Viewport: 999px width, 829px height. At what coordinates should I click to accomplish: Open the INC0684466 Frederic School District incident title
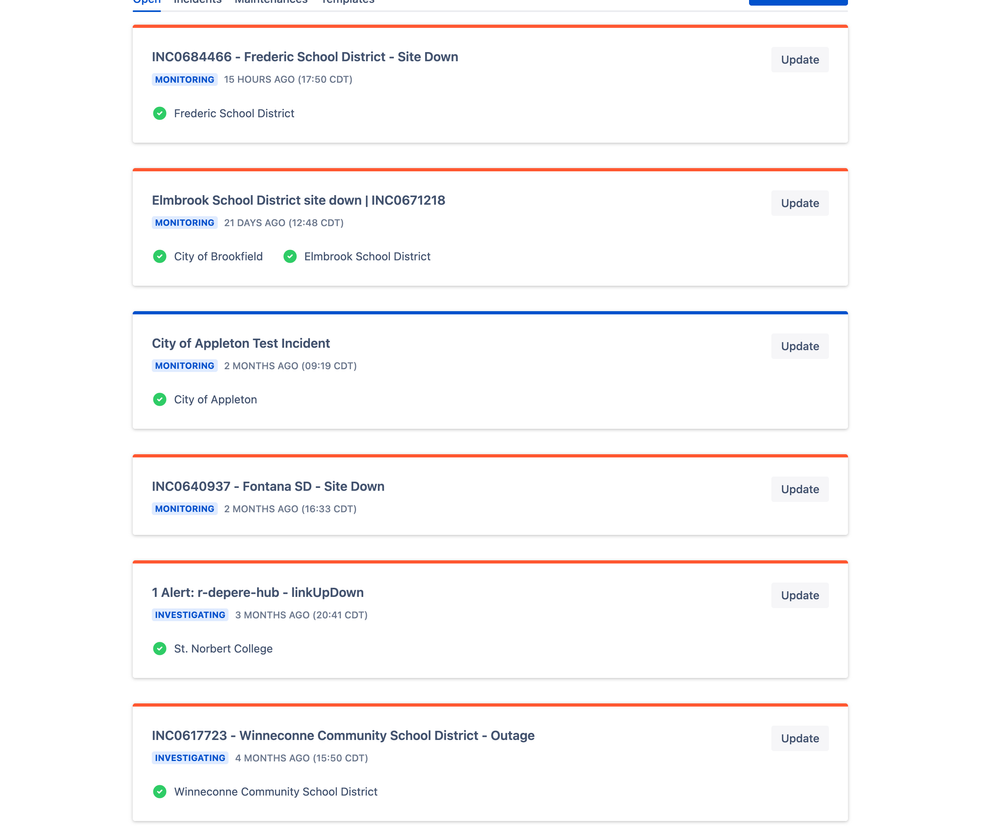tap(305, 57)
